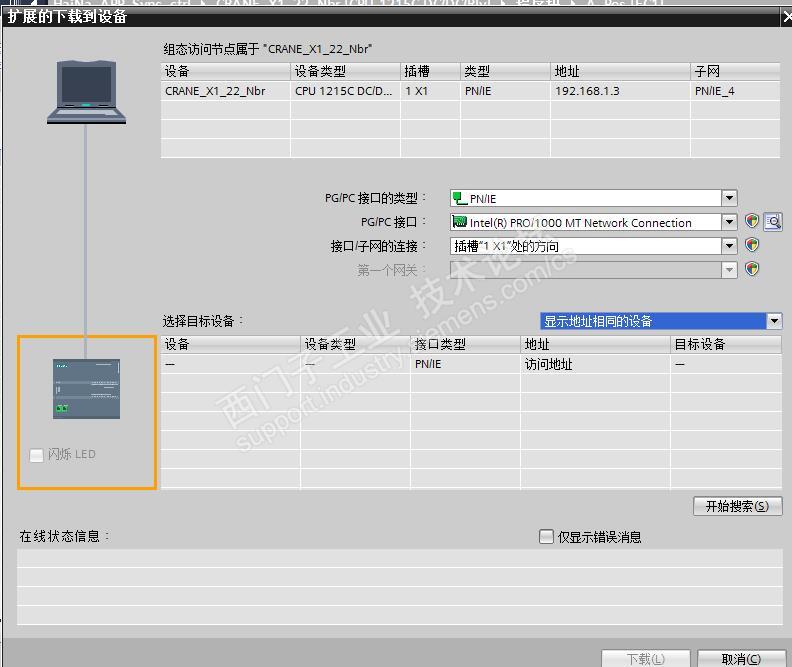Select the CRANE_X1_22_Nbr device cell
Image resolution: width=792 pixels, height=667 pixels.
point(225,91)
